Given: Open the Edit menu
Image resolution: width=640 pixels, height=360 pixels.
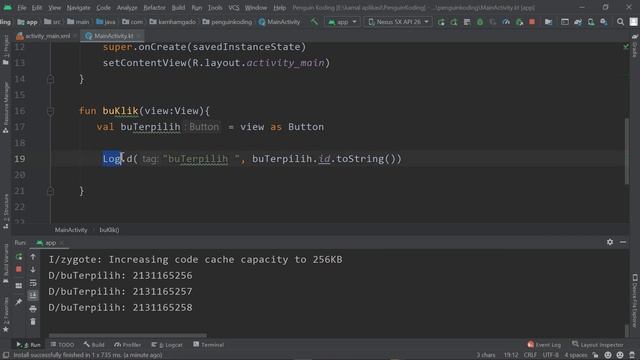Looking at the screenshot, I should [x=37, y=8].
